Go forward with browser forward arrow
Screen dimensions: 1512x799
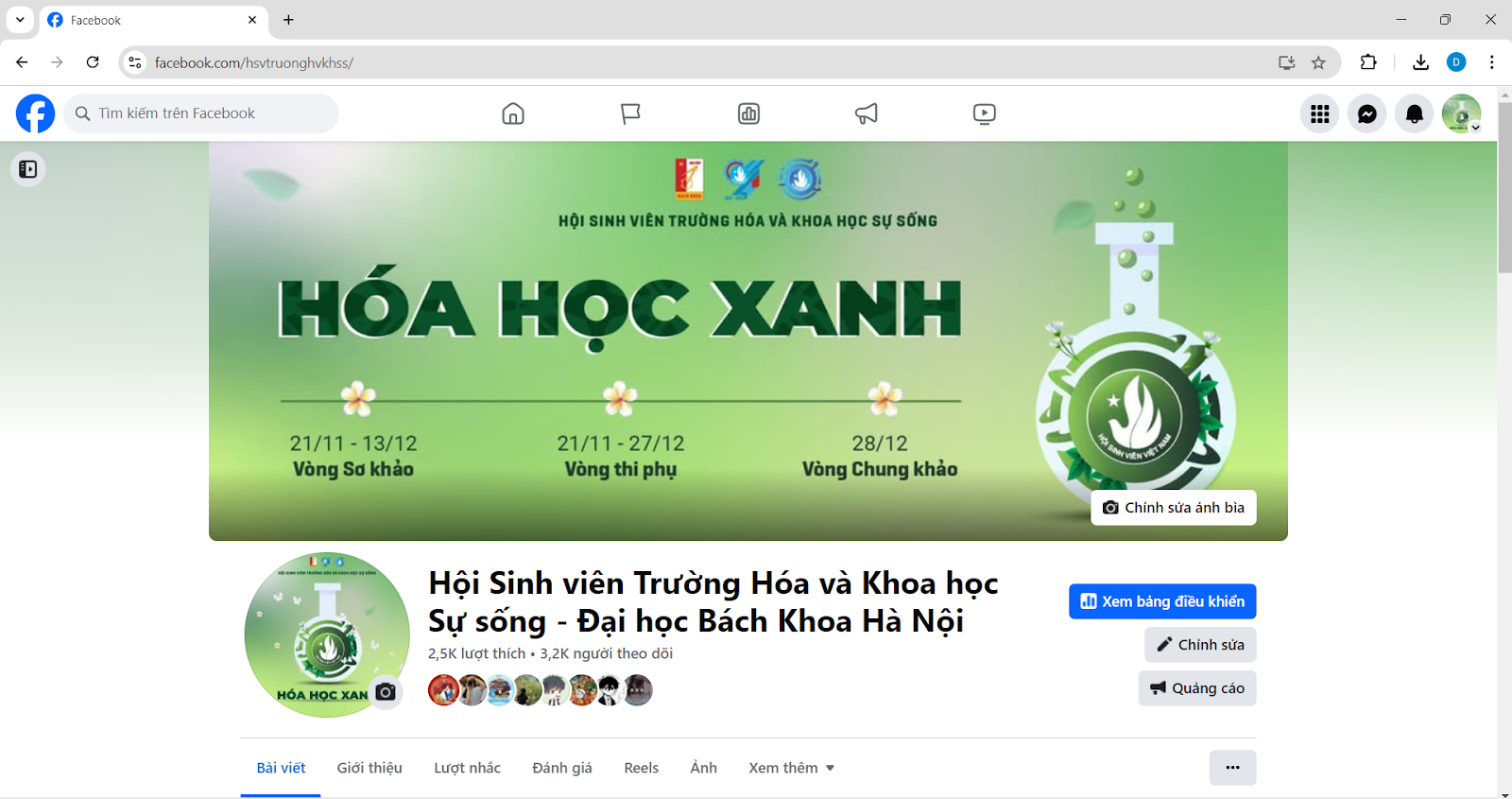pos(57,62)
